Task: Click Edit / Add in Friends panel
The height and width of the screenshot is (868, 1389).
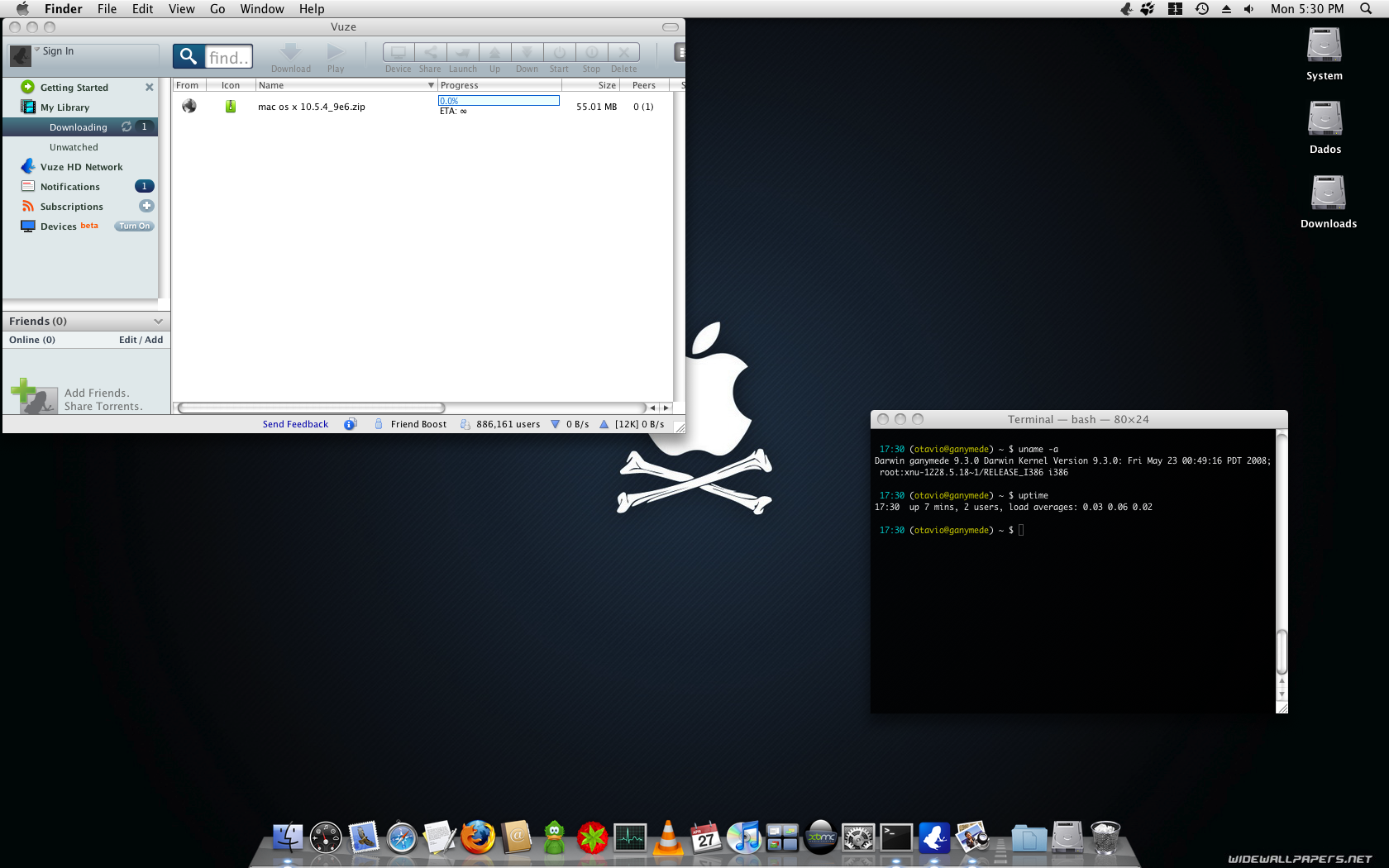Action: tap(141, 340)
